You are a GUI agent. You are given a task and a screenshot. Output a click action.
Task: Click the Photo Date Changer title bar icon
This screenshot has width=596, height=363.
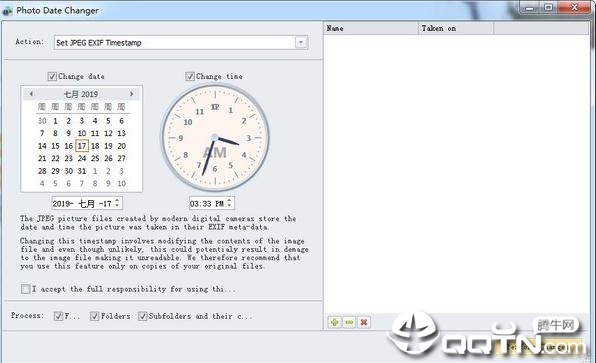pos(7,11)
